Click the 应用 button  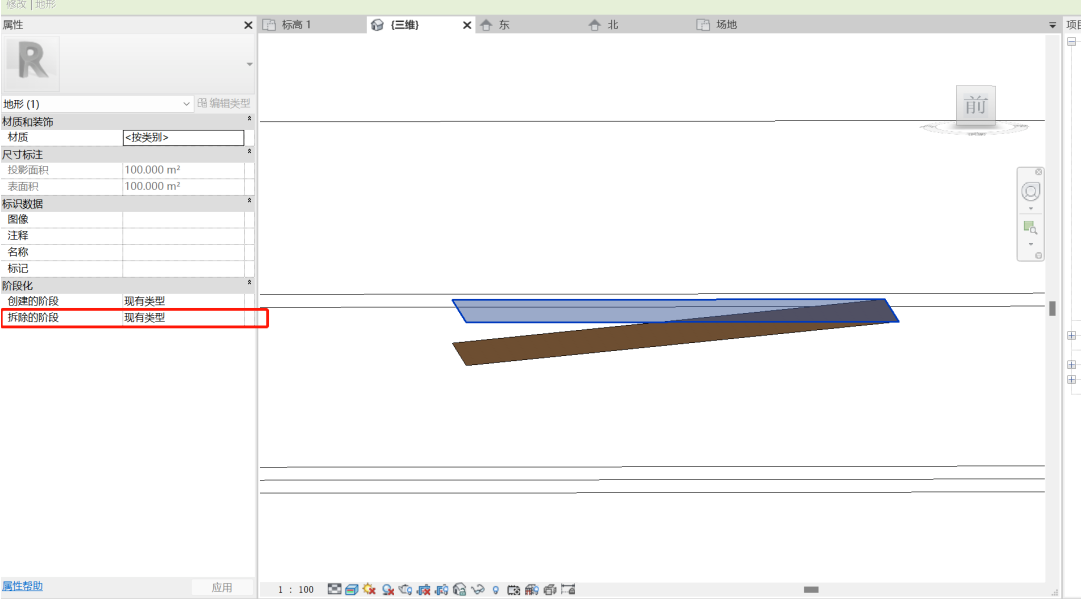click(222, 588)
